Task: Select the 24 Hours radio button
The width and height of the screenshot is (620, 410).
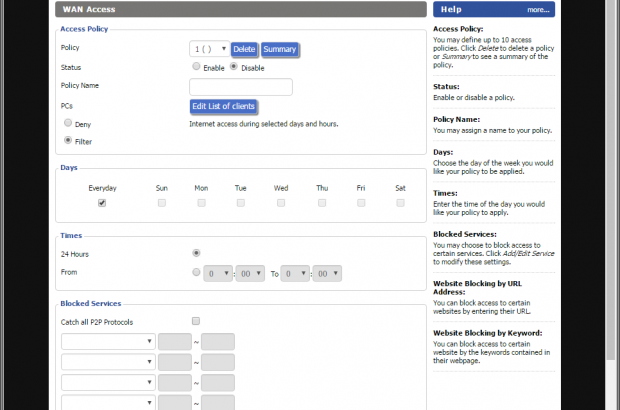Action: pos(196,253)
